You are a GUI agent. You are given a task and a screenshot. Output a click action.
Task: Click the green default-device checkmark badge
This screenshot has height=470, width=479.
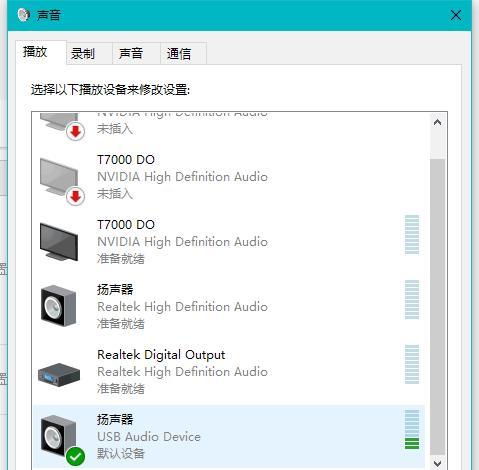75,456
